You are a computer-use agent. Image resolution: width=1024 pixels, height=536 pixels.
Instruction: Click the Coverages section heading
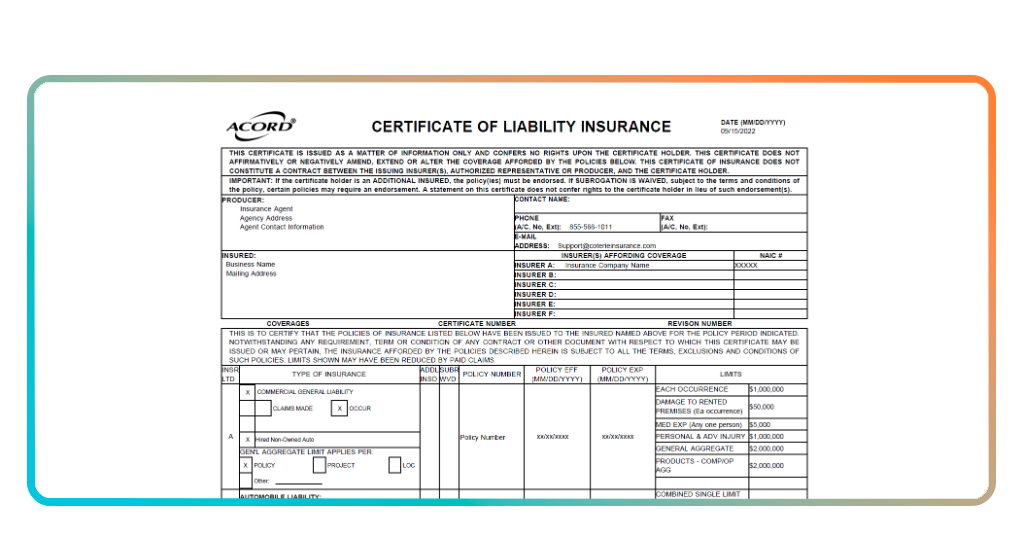288,324
